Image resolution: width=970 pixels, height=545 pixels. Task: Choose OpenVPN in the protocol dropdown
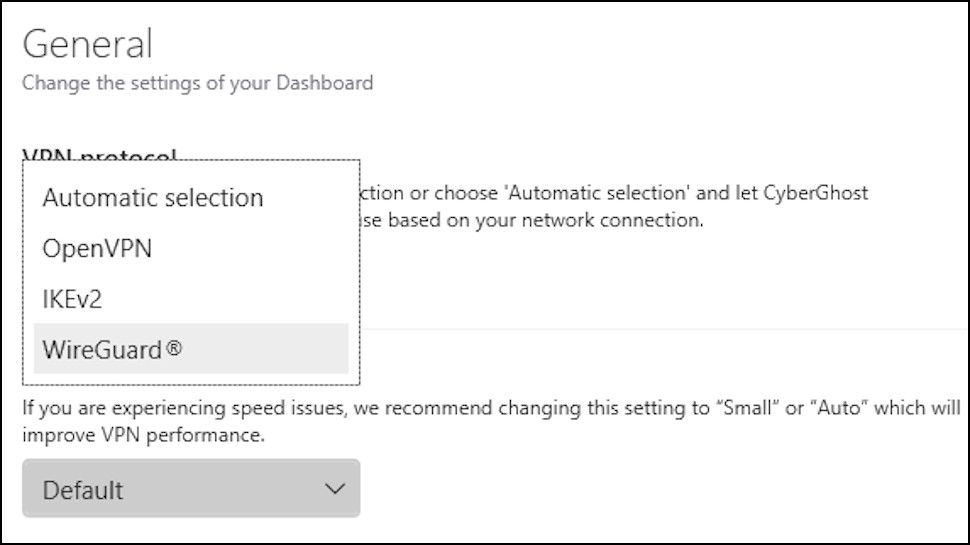[x=97, y=249]
